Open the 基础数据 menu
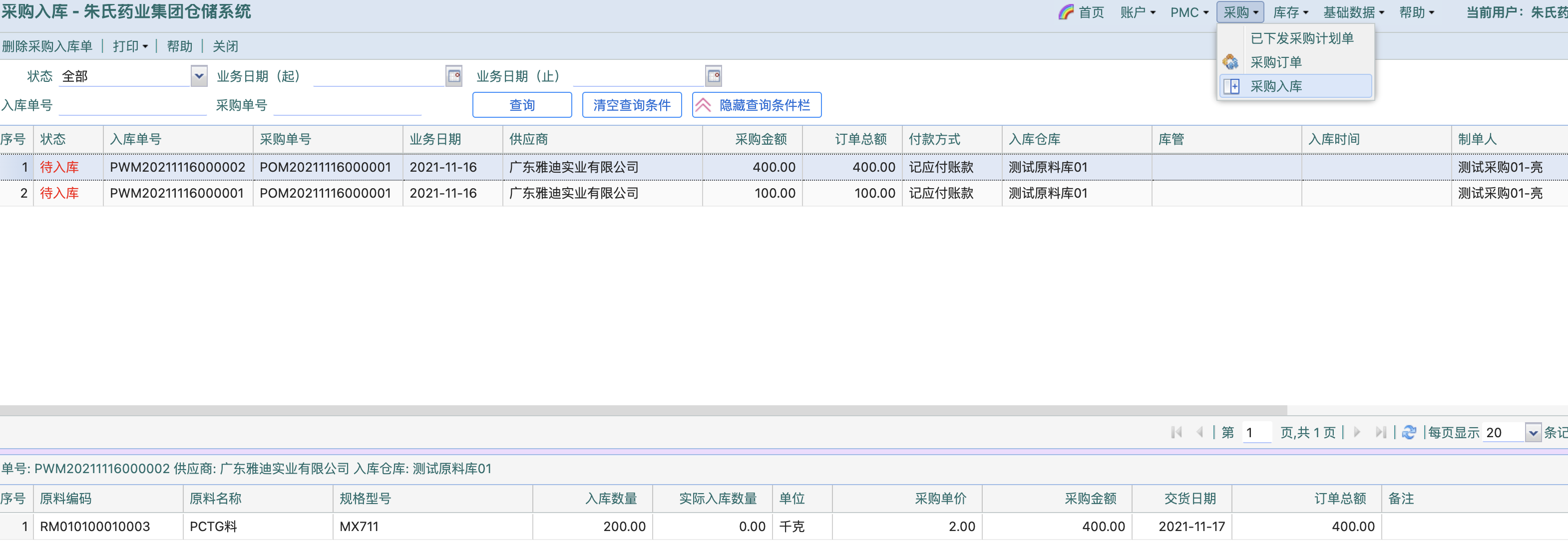Screen dimensions: 1568x545 coord(1353,12)
